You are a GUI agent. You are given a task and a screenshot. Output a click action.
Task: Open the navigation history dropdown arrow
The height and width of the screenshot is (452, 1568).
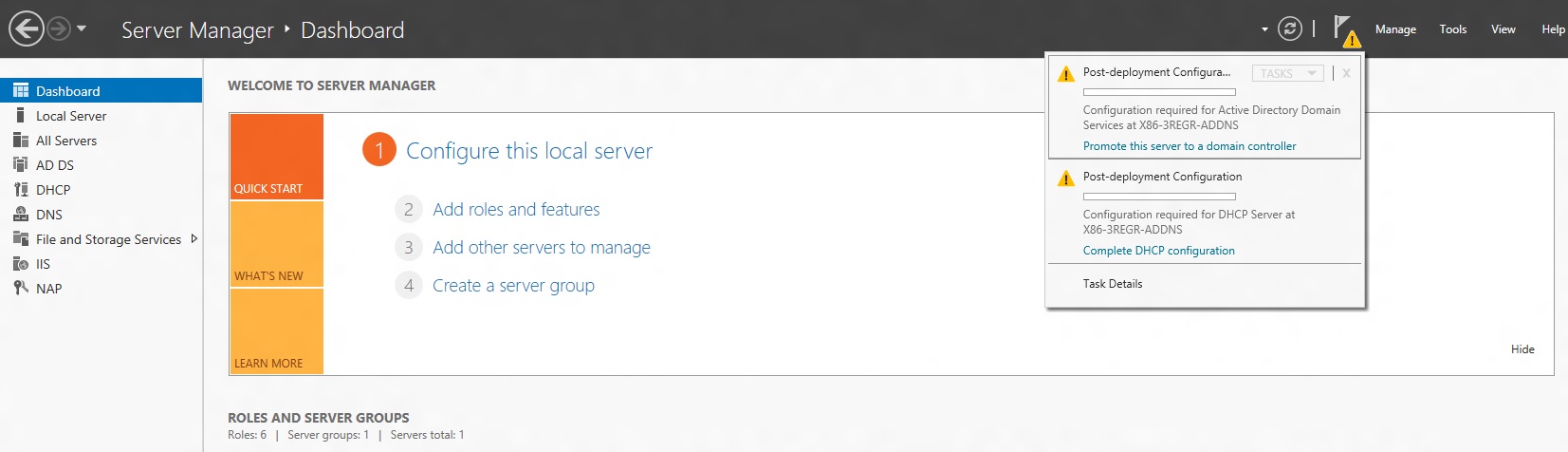coord(82,28)
